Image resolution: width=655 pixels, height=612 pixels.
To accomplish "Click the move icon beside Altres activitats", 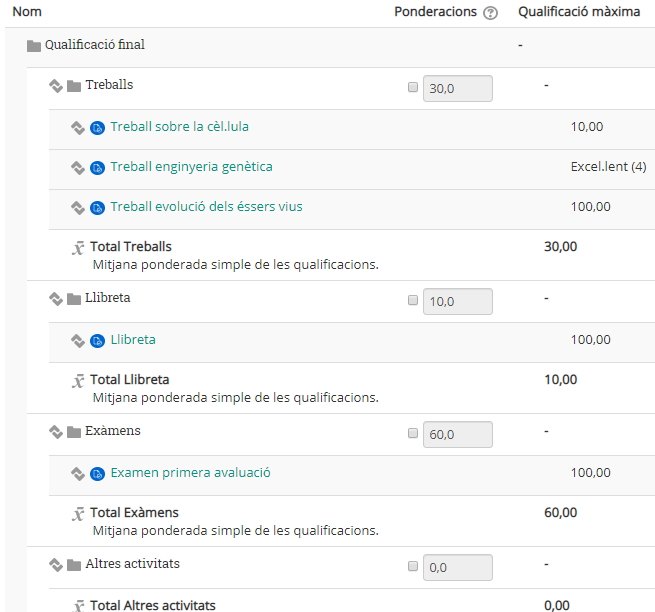I will (56, 565).
